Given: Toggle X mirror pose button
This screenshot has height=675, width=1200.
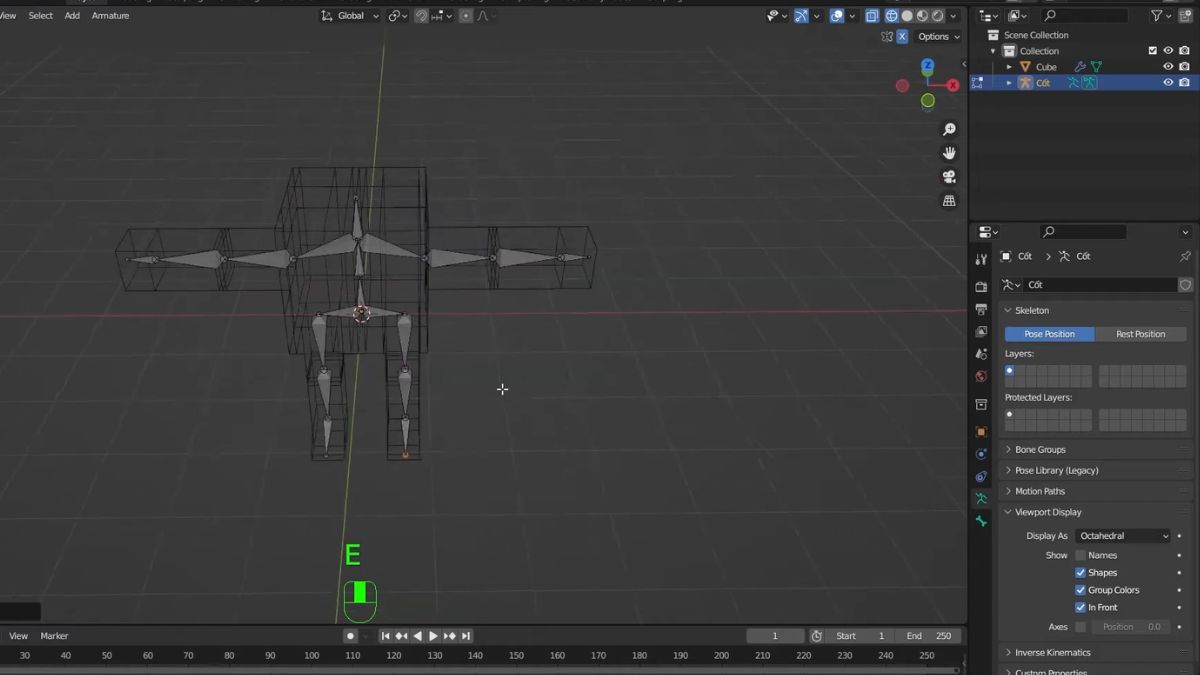Looking at the screenshot, I should point(902,36).
